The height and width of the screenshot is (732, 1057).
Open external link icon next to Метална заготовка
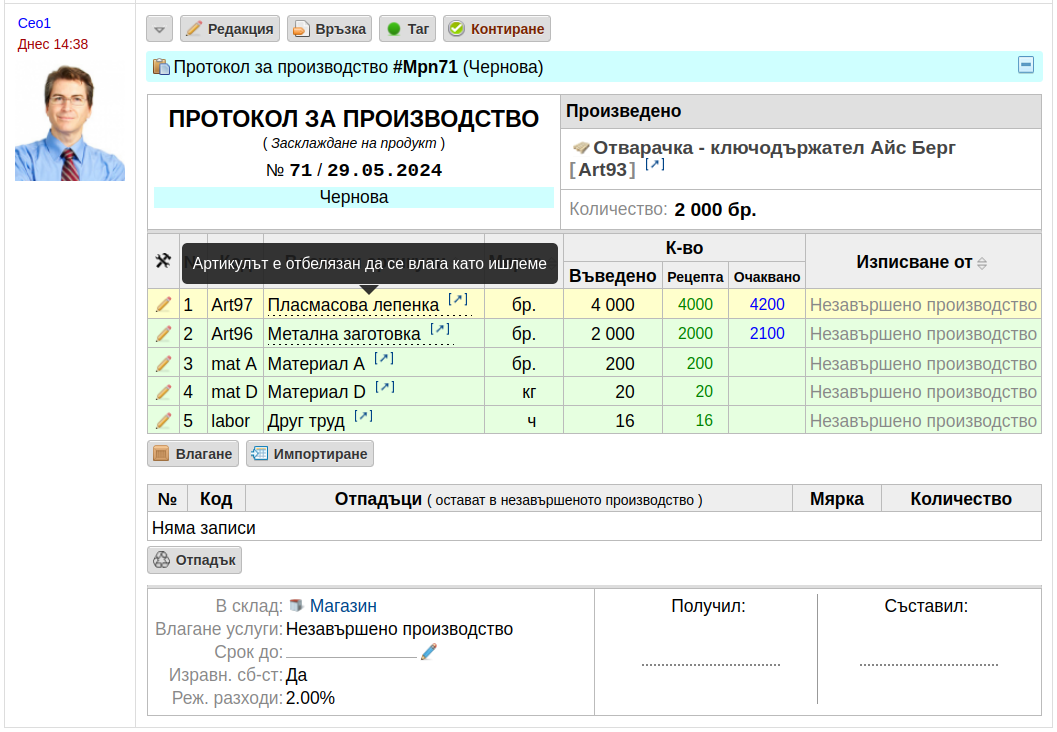coord(440,329)
